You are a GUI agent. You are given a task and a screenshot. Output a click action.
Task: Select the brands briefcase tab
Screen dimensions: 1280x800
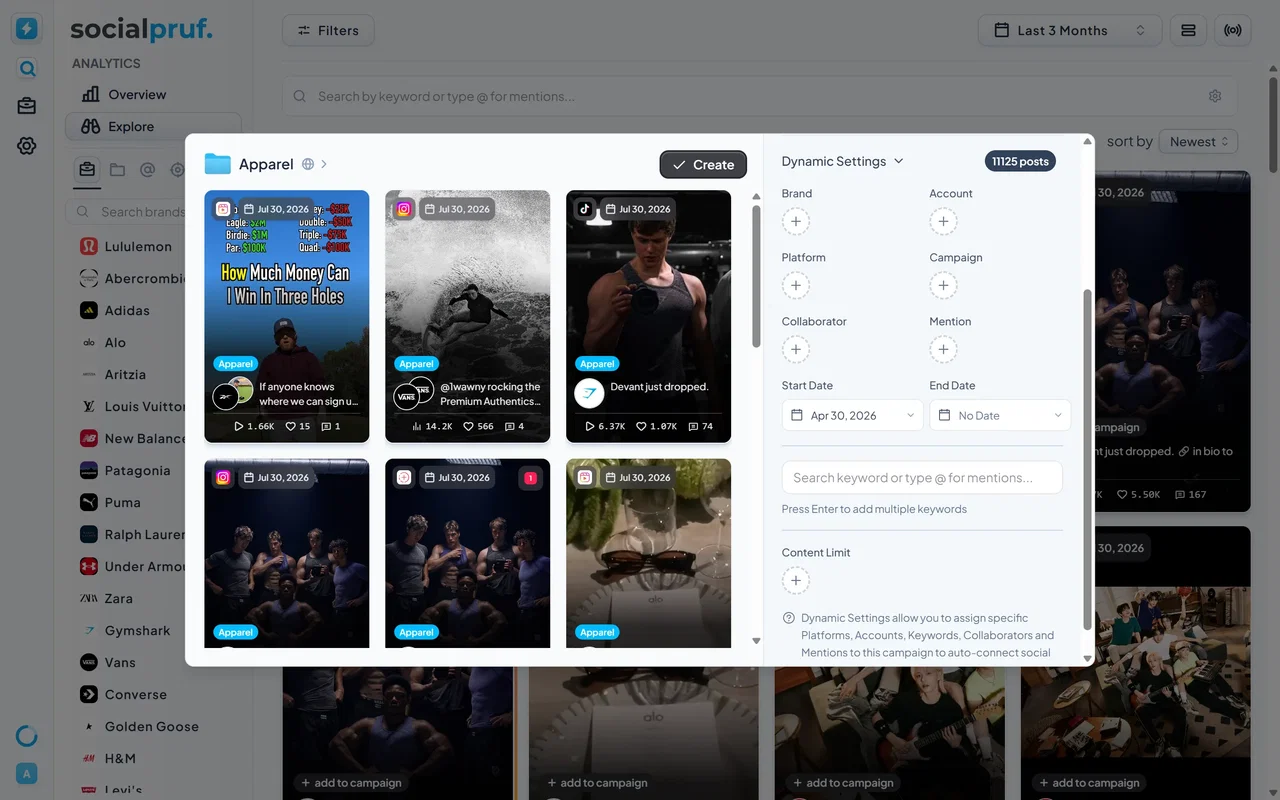[x=88, y=170]
